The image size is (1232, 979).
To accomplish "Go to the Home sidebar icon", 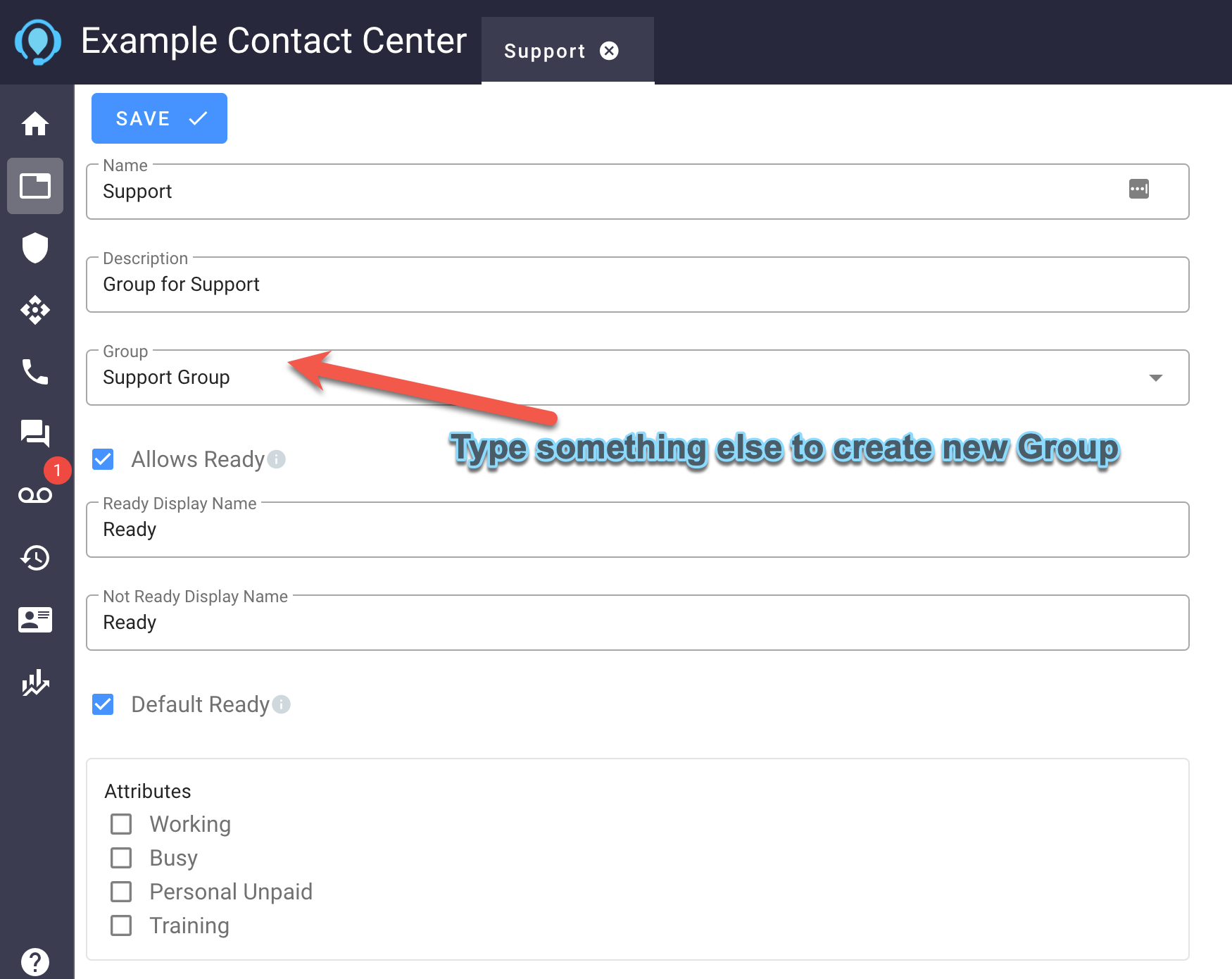I will click(35, 124).
